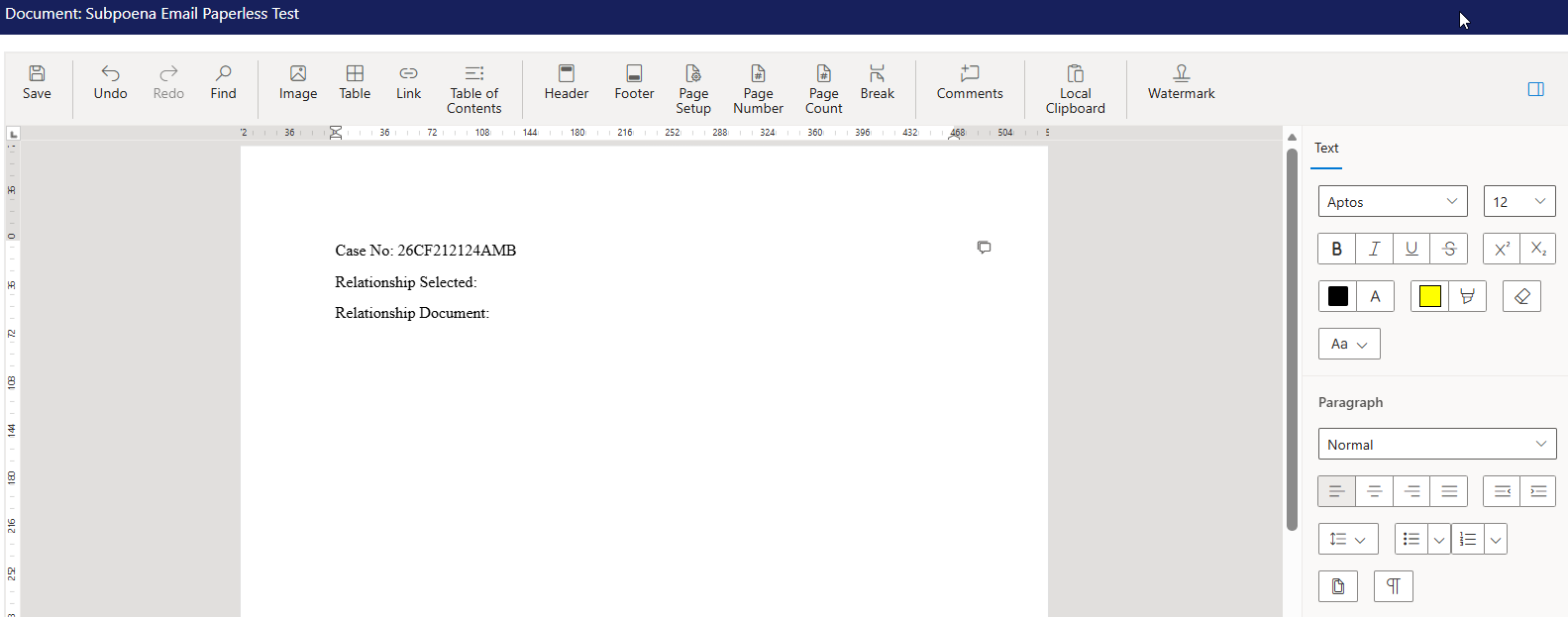Click the comment marker in the page
The width and height of the screenshot is (1568, 617).
pyautogui.click(x=984, y=248)
